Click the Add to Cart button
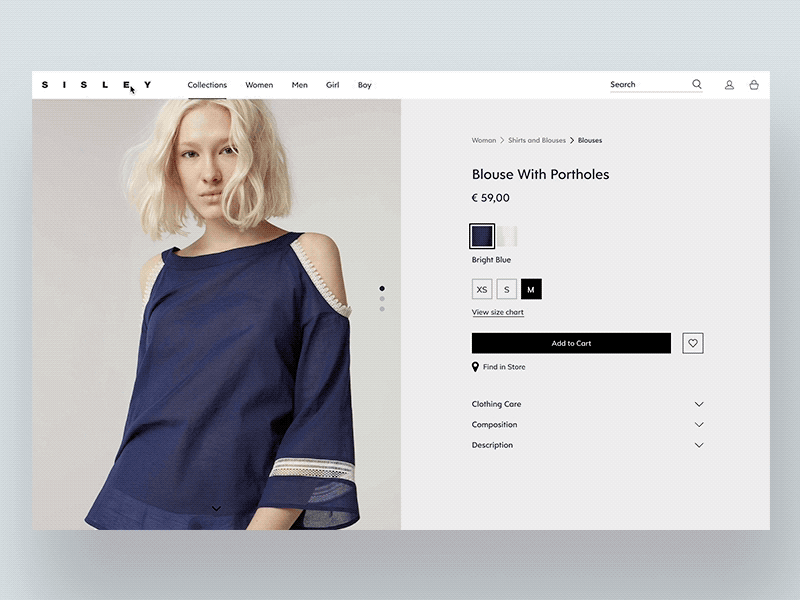Image resolution: width=800 pixels, height=600 pixels. pos(570,343)
